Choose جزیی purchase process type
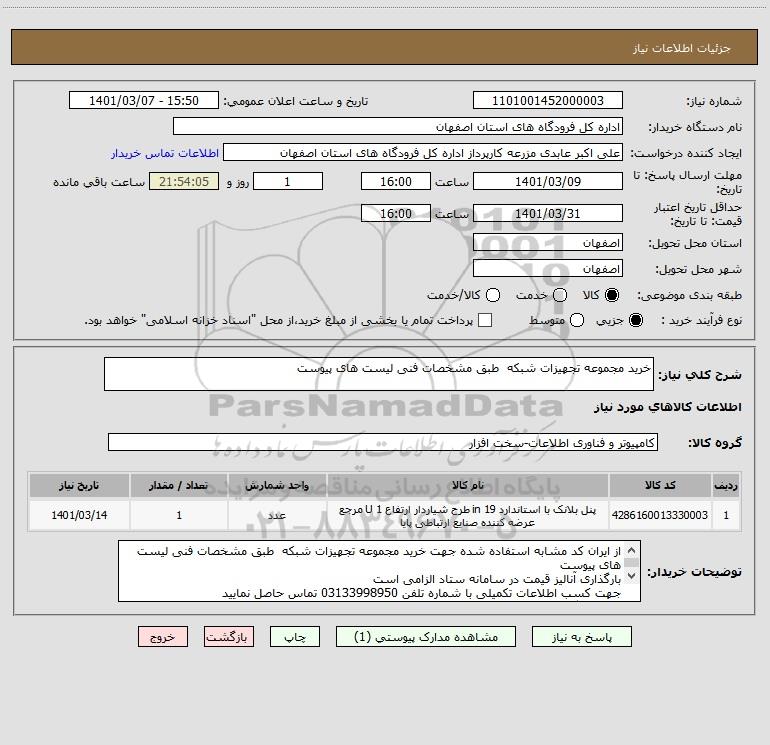The height and width of the screenshot is (745, 770). point(636,320)
